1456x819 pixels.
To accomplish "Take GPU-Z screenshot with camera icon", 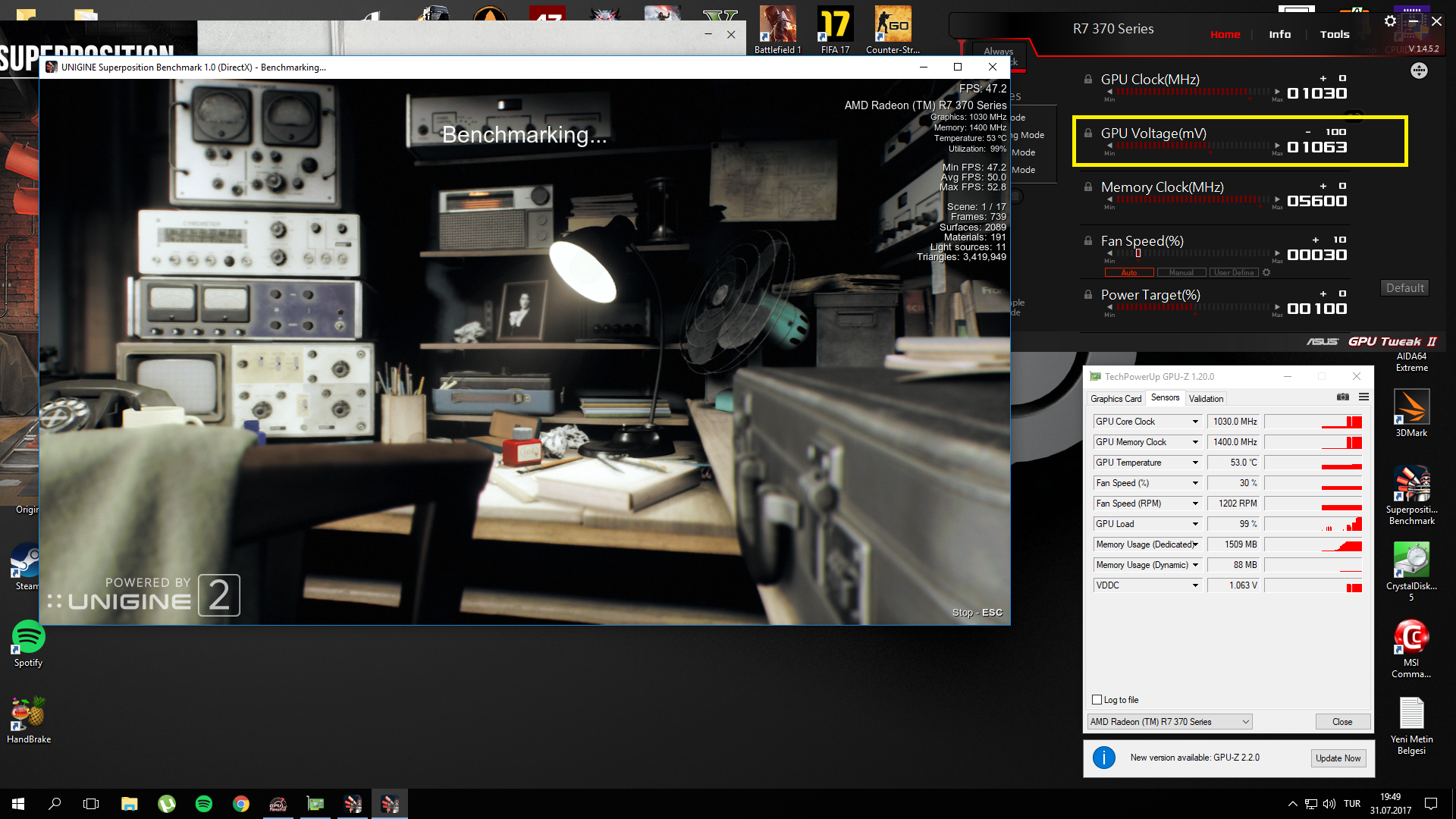I will 1343,397.
